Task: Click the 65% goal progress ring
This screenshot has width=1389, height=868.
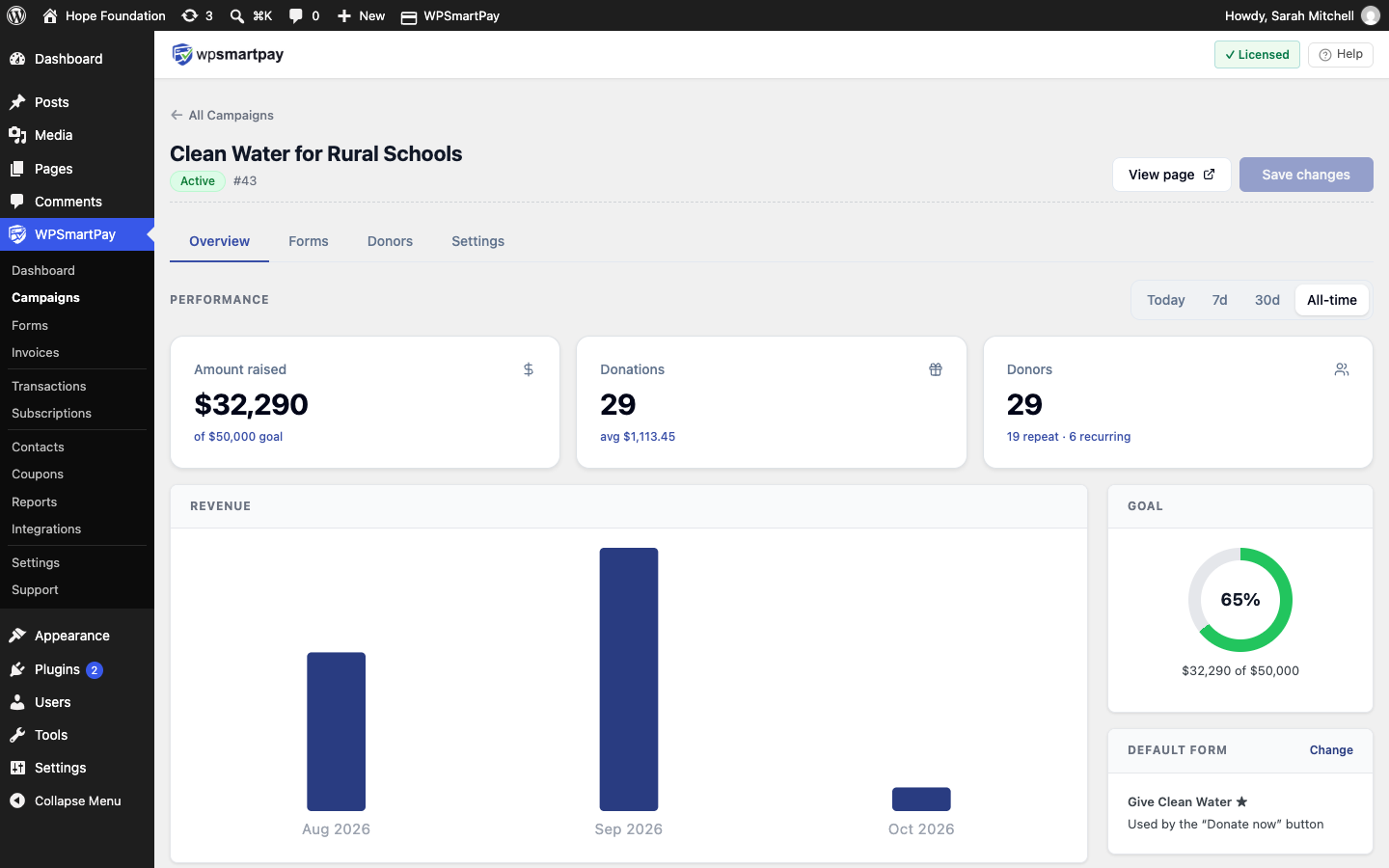Action: point(1240,600)
